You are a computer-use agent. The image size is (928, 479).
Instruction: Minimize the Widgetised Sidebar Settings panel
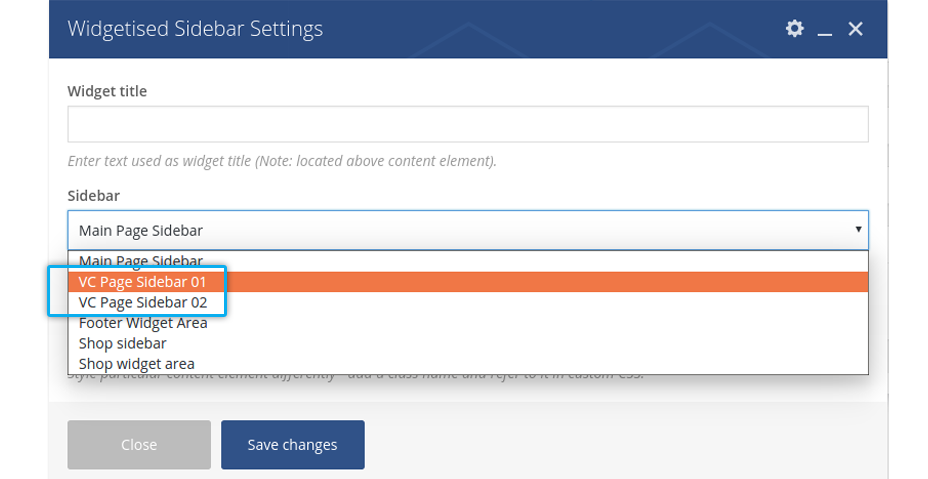coord(825,30)
